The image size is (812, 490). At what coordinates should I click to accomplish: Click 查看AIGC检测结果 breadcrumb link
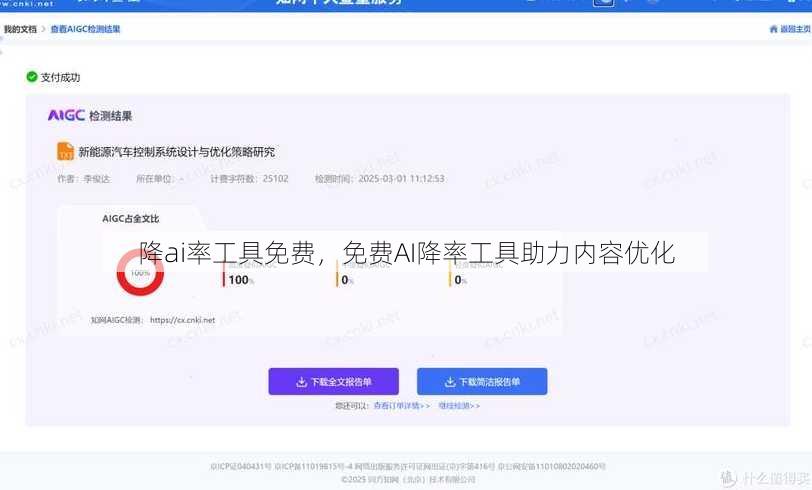85,29
